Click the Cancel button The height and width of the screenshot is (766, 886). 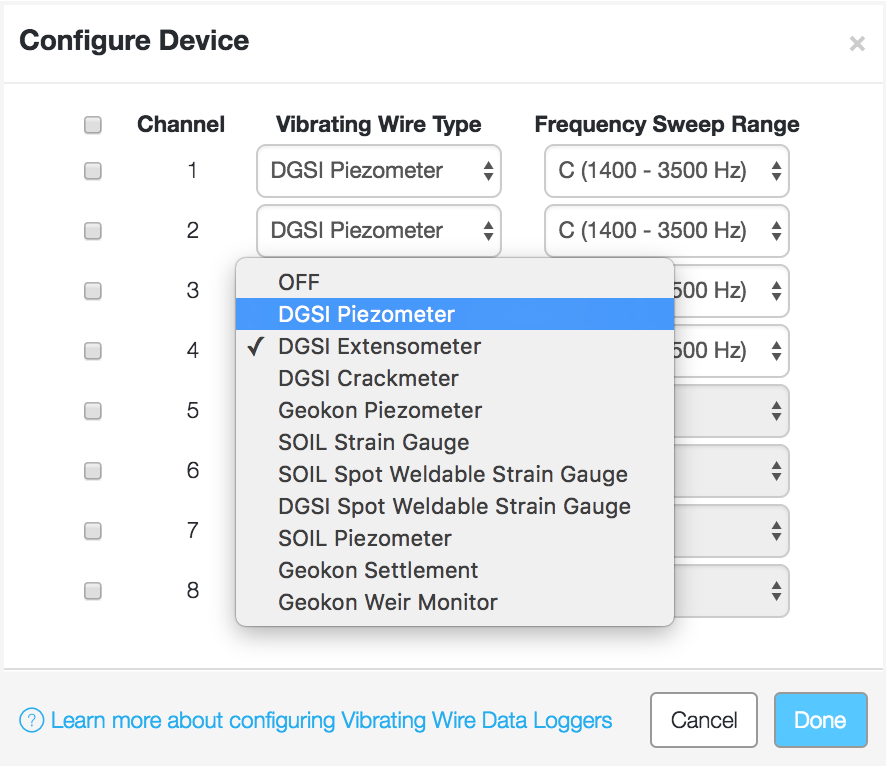click(x=703, y=720)
